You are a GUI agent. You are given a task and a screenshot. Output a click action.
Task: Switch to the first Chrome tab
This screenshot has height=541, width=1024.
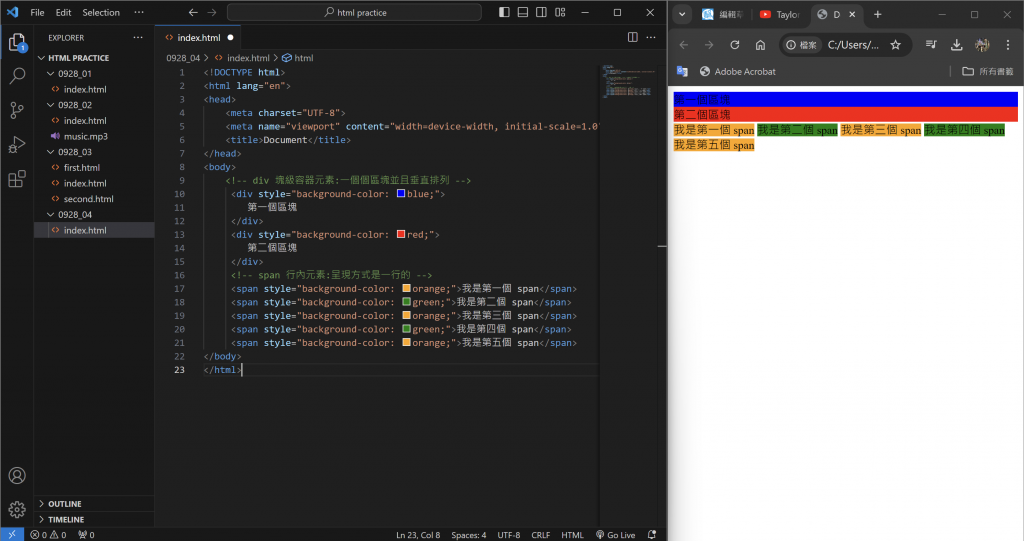coord(722,14)
